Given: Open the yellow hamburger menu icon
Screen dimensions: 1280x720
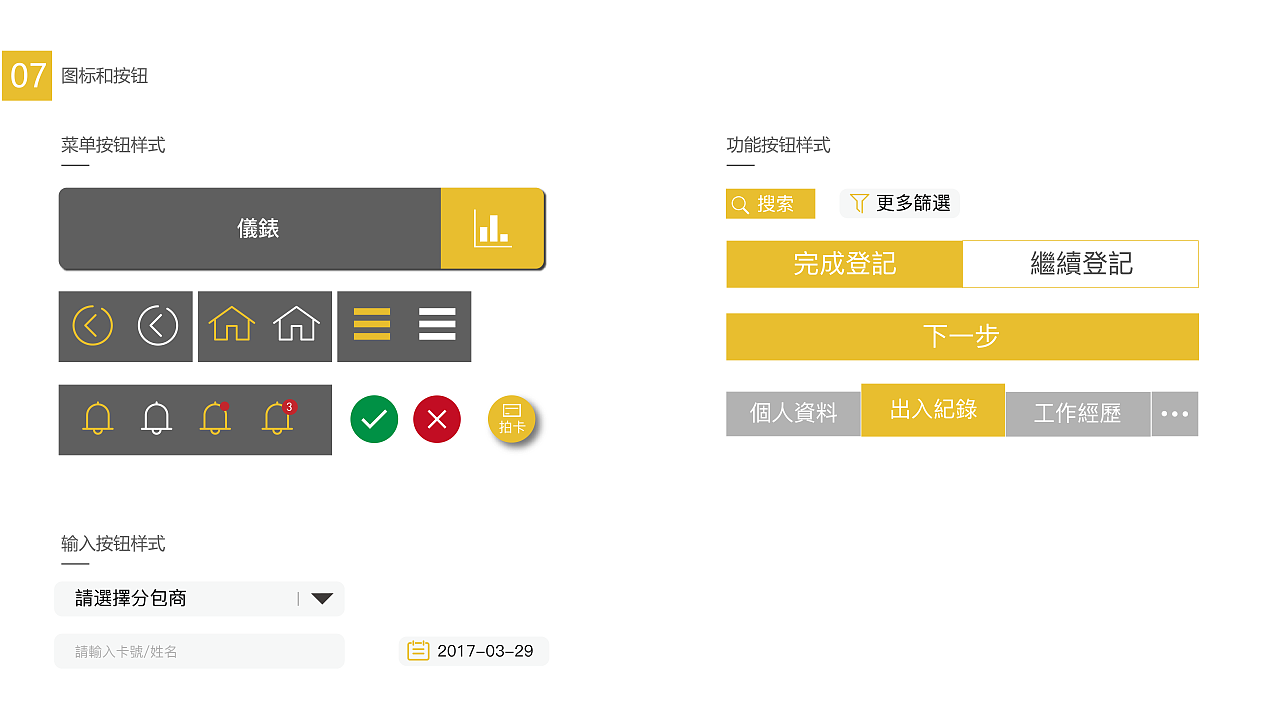Looking at the screenshot, I should 372,325.
